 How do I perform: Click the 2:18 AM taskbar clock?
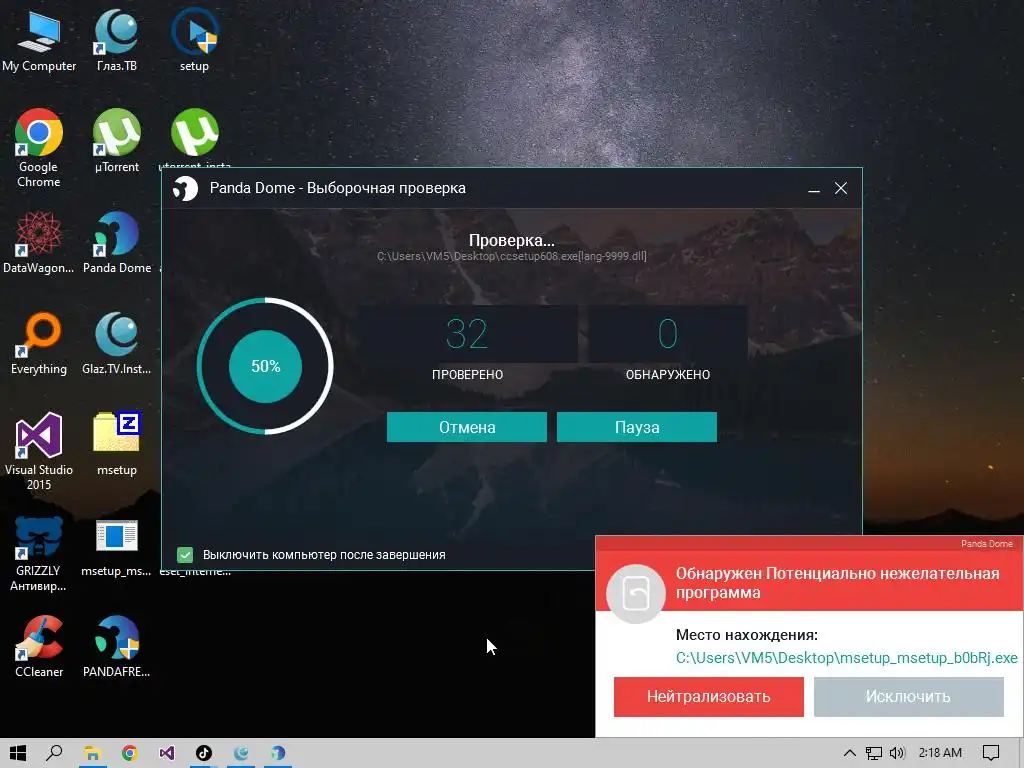click(x=940, y=753)
